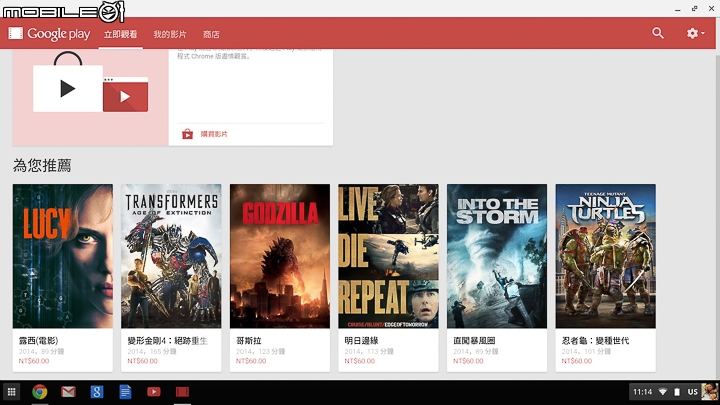
Task: Open the Godzilla movie poster
Action: [280, 256]
